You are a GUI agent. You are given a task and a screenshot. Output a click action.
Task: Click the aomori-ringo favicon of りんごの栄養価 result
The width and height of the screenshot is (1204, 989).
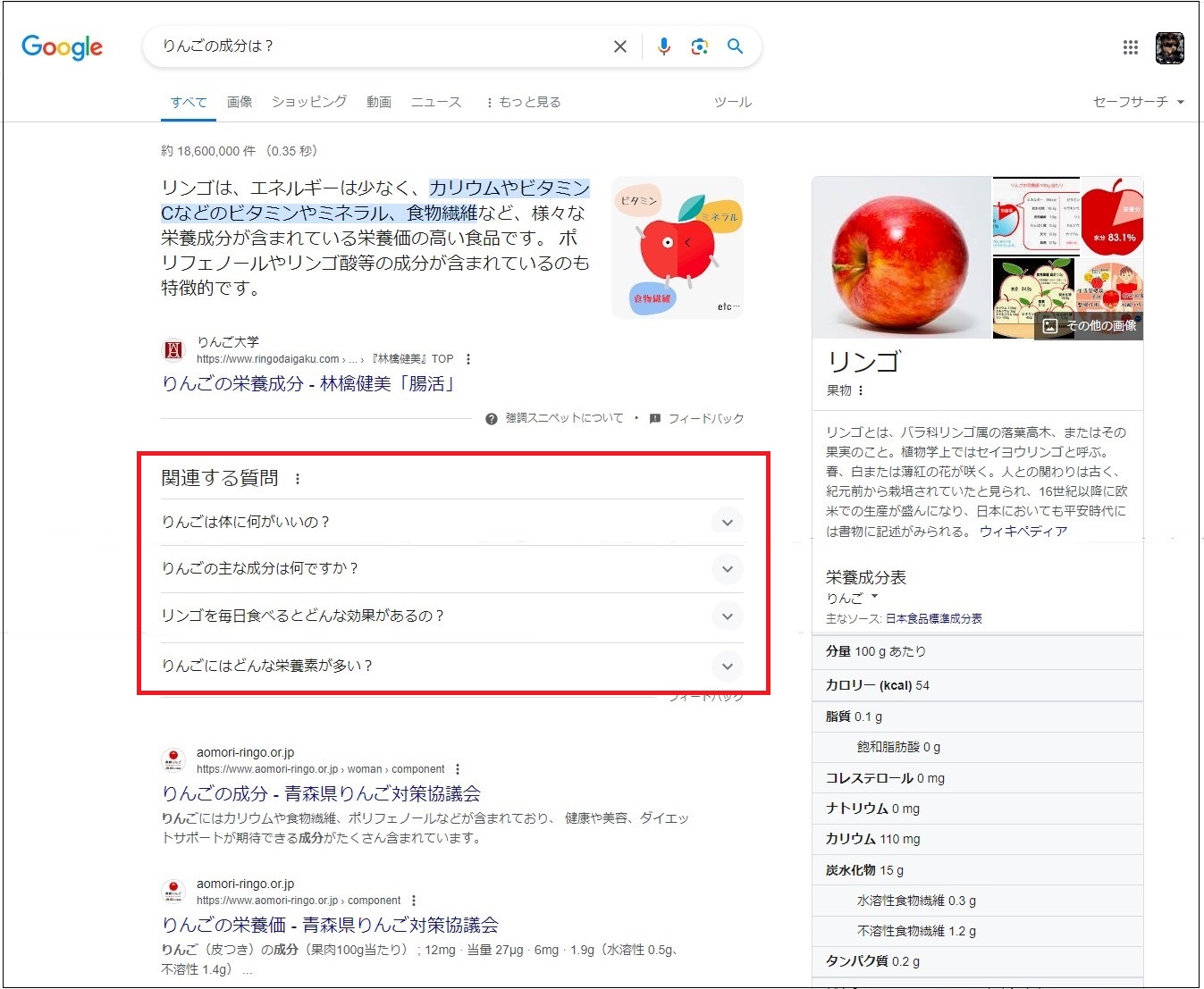click(173, 892)
